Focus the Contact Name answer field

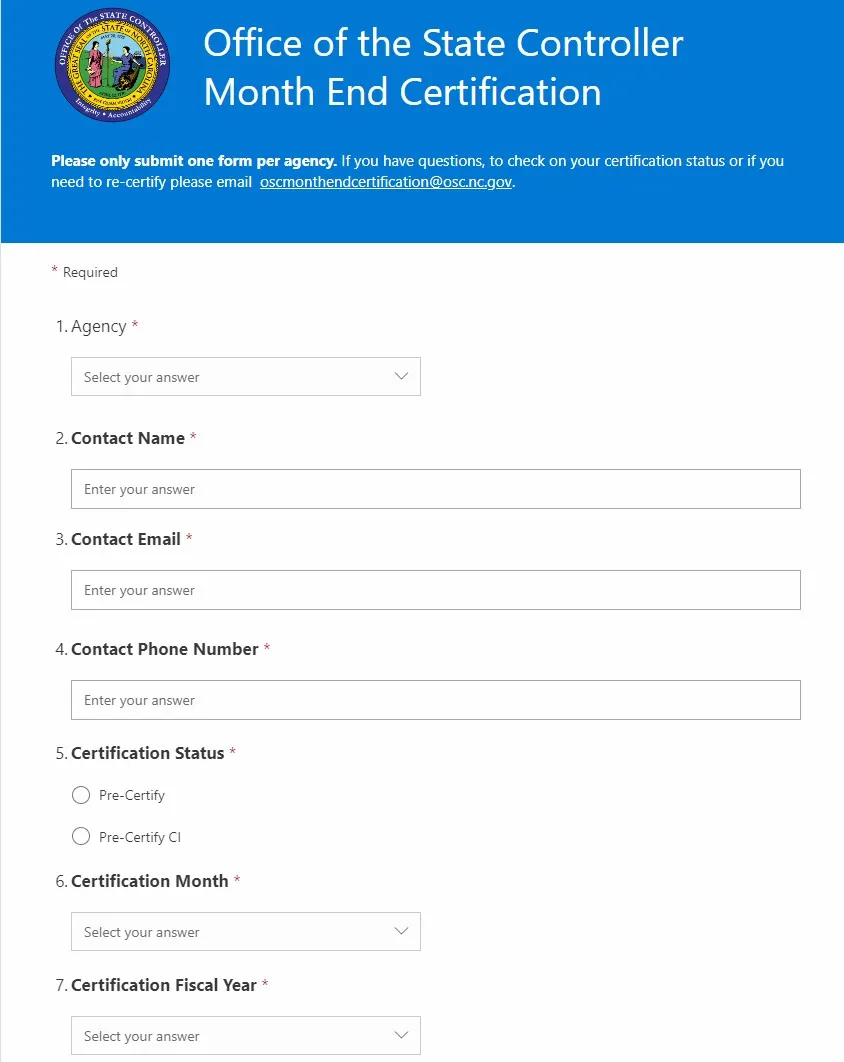point(435,489)
